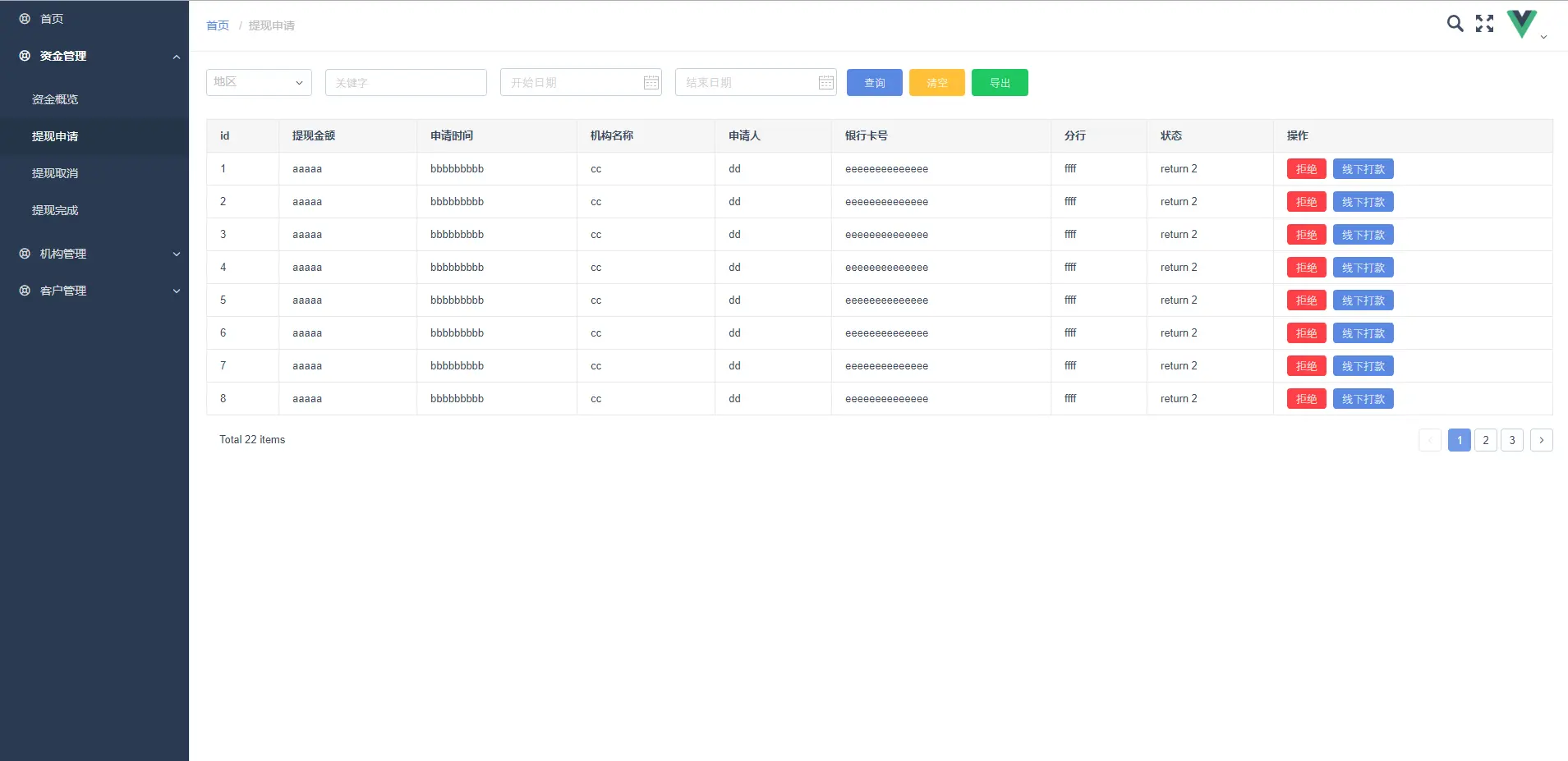The width and height of the screenshot is (1568, 761).
Task: Click the 机构管理 sidebar icon
Action: (x=25, y=254)
